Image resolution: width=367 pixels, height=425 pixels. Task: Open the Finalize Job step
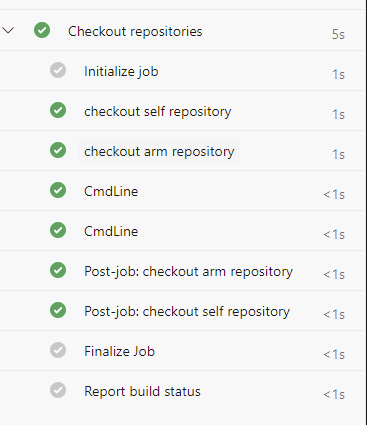(x=183, y=351)
